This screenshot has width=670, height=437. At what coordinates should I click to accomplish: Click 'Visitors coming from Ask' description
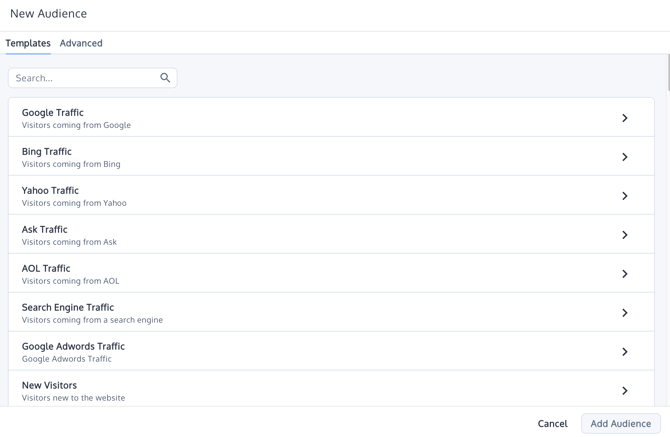pos(69,242)
